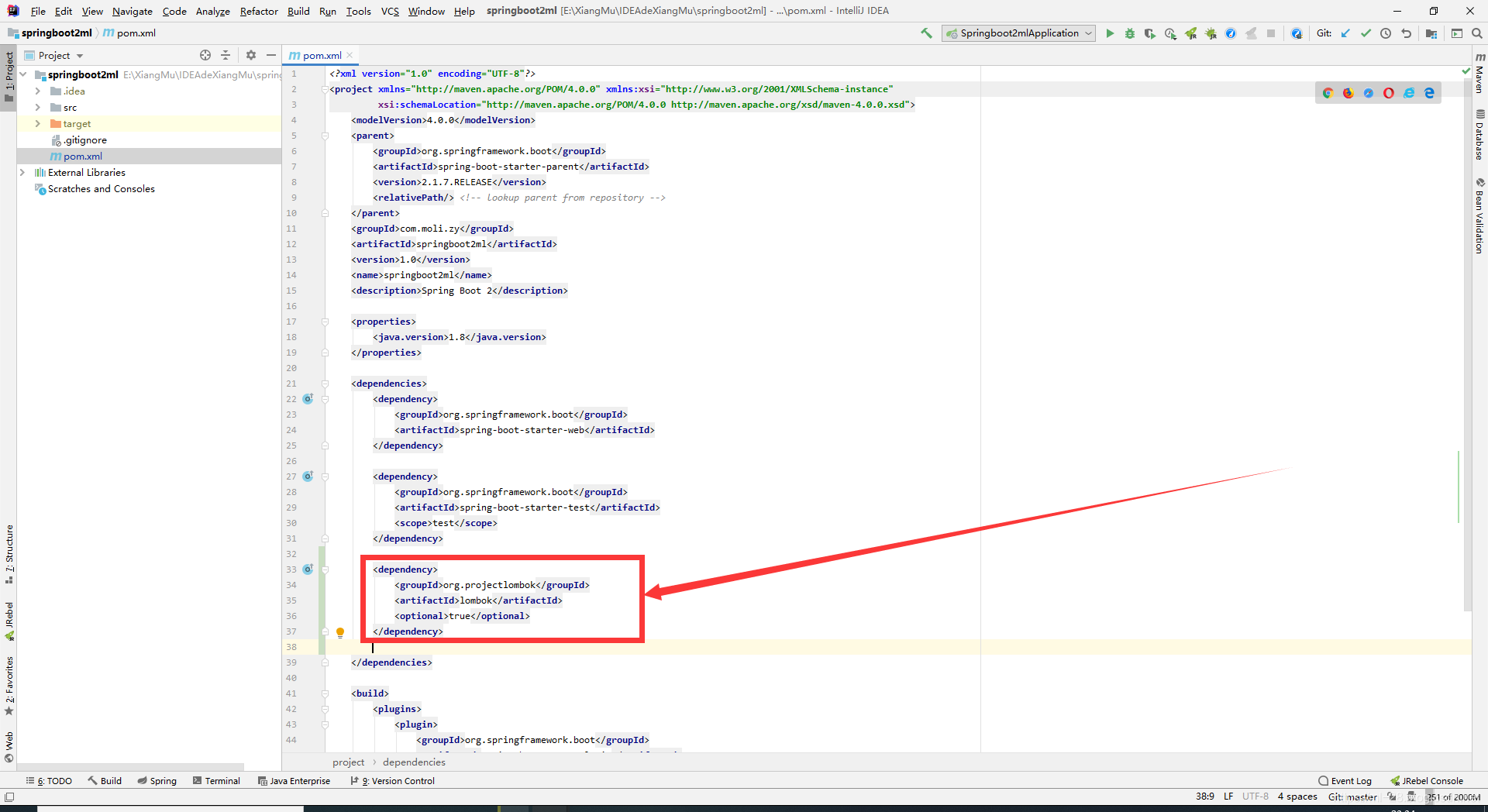Start debugging with the bug icon
This screenshot has width=1488, height=812.
[1130, 33]
